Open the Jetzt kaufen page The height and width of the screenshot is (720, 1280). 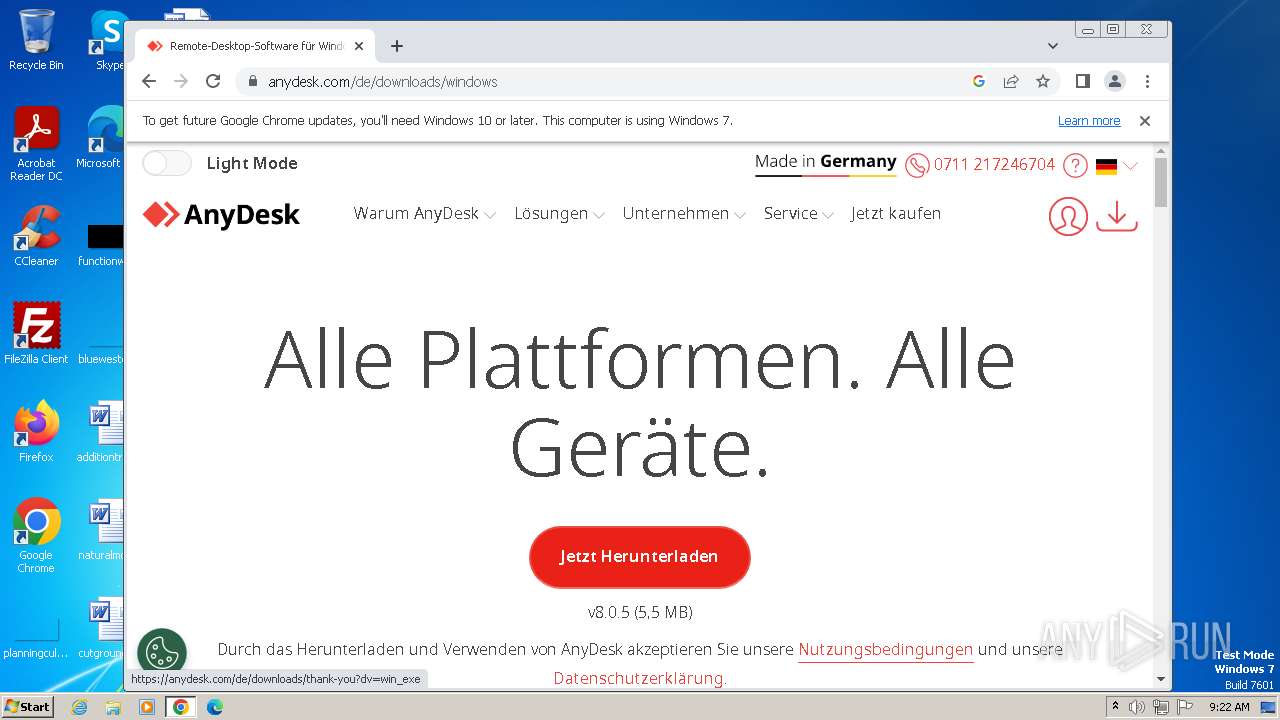coord(896,214)
